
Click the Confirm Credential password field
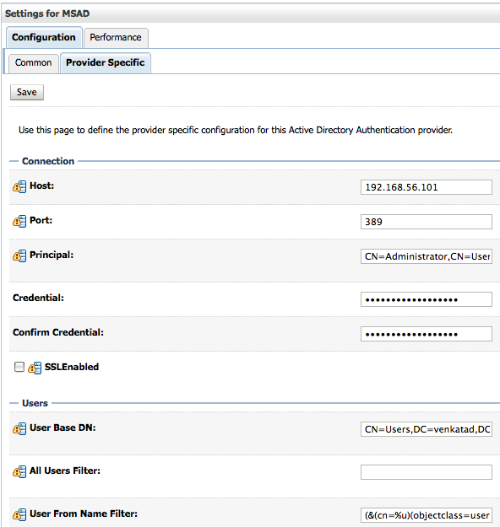tap(426, 334)
